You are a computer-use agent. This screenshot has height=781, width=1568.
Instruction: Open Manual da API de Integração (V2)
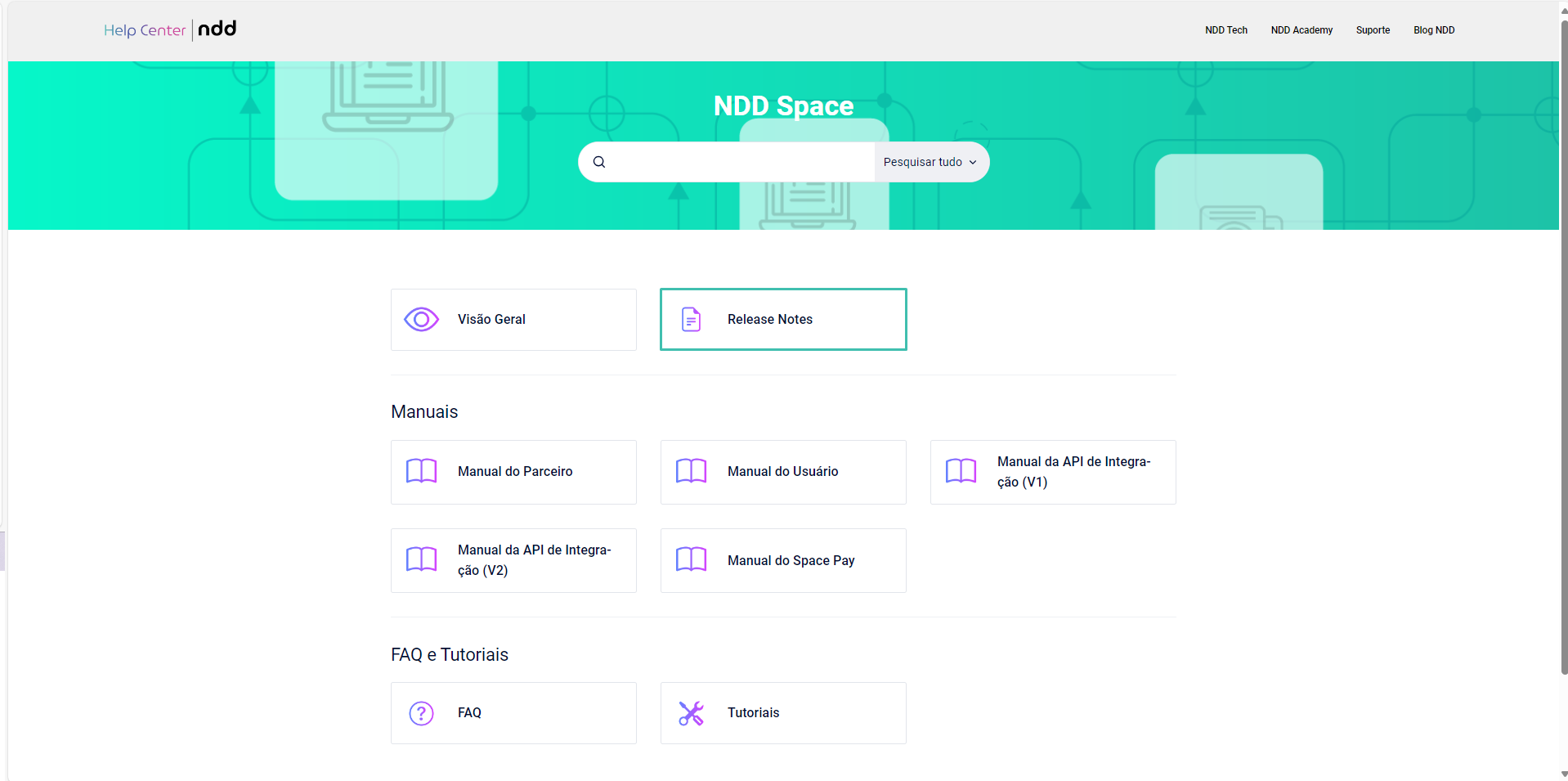pos(513,560)
